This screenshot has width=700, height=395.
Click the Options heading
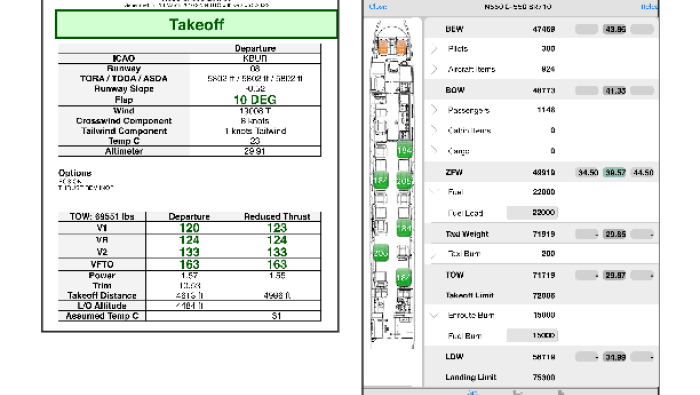tap(75, 173)
